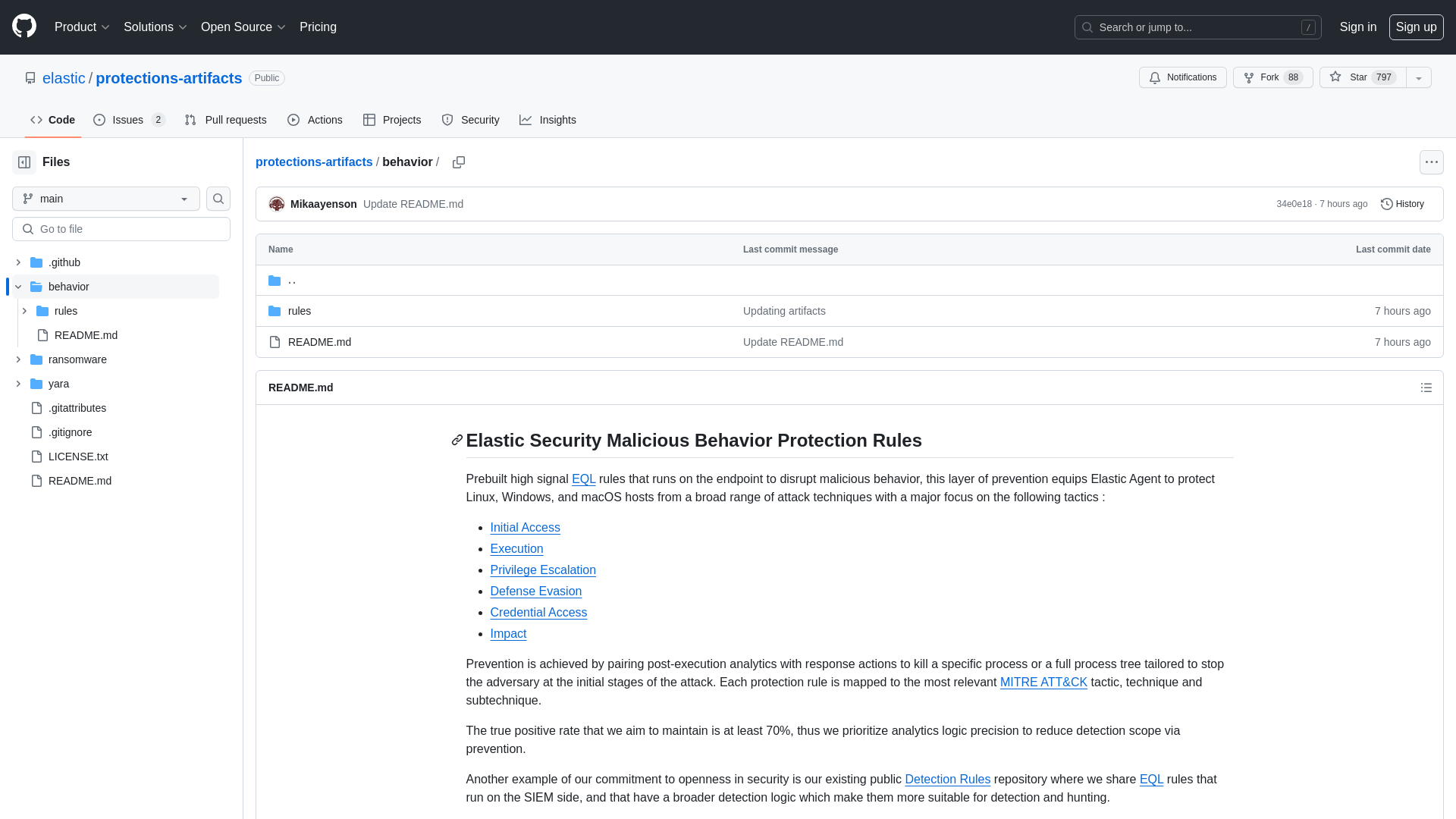Expand the ransomware folder chevron
Screen dimensions: 1456x819
(18, 359)
